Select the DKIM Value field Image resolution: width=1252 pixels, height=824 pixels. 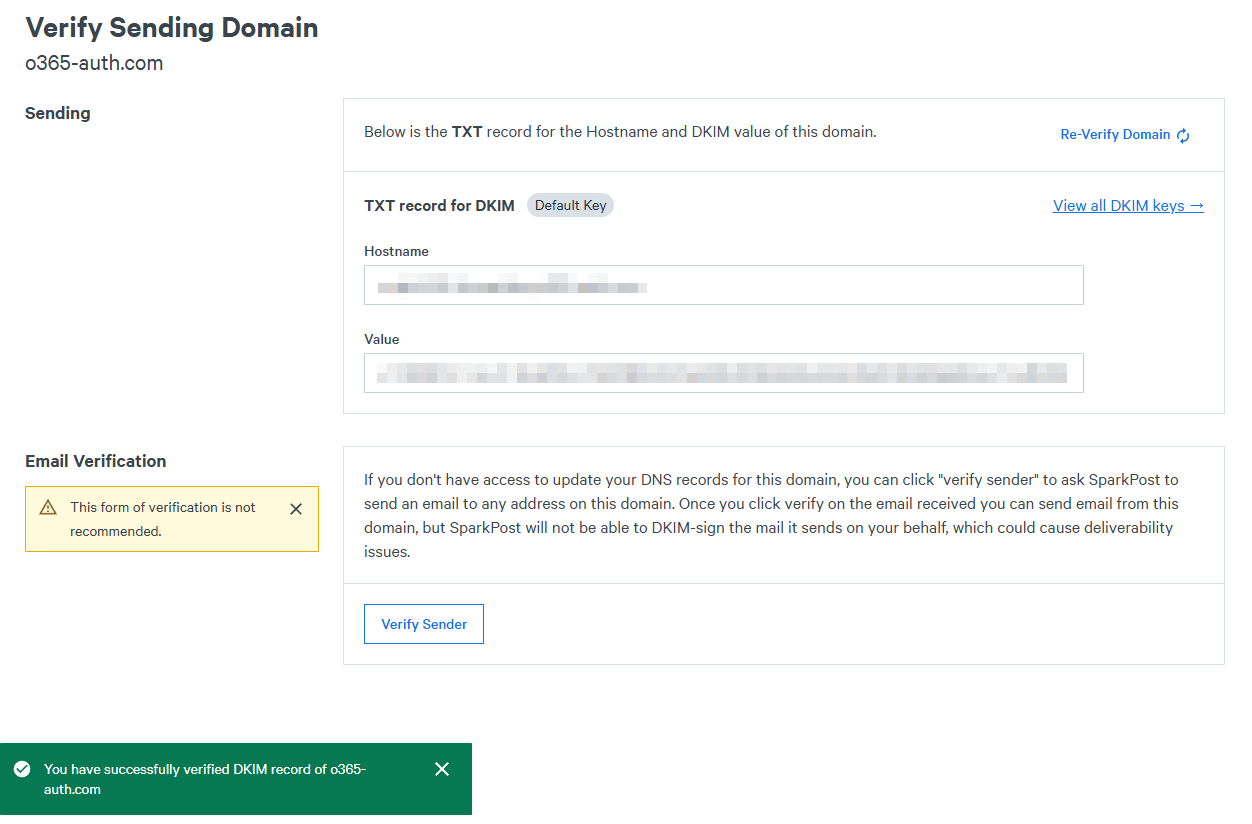(724, 373)
